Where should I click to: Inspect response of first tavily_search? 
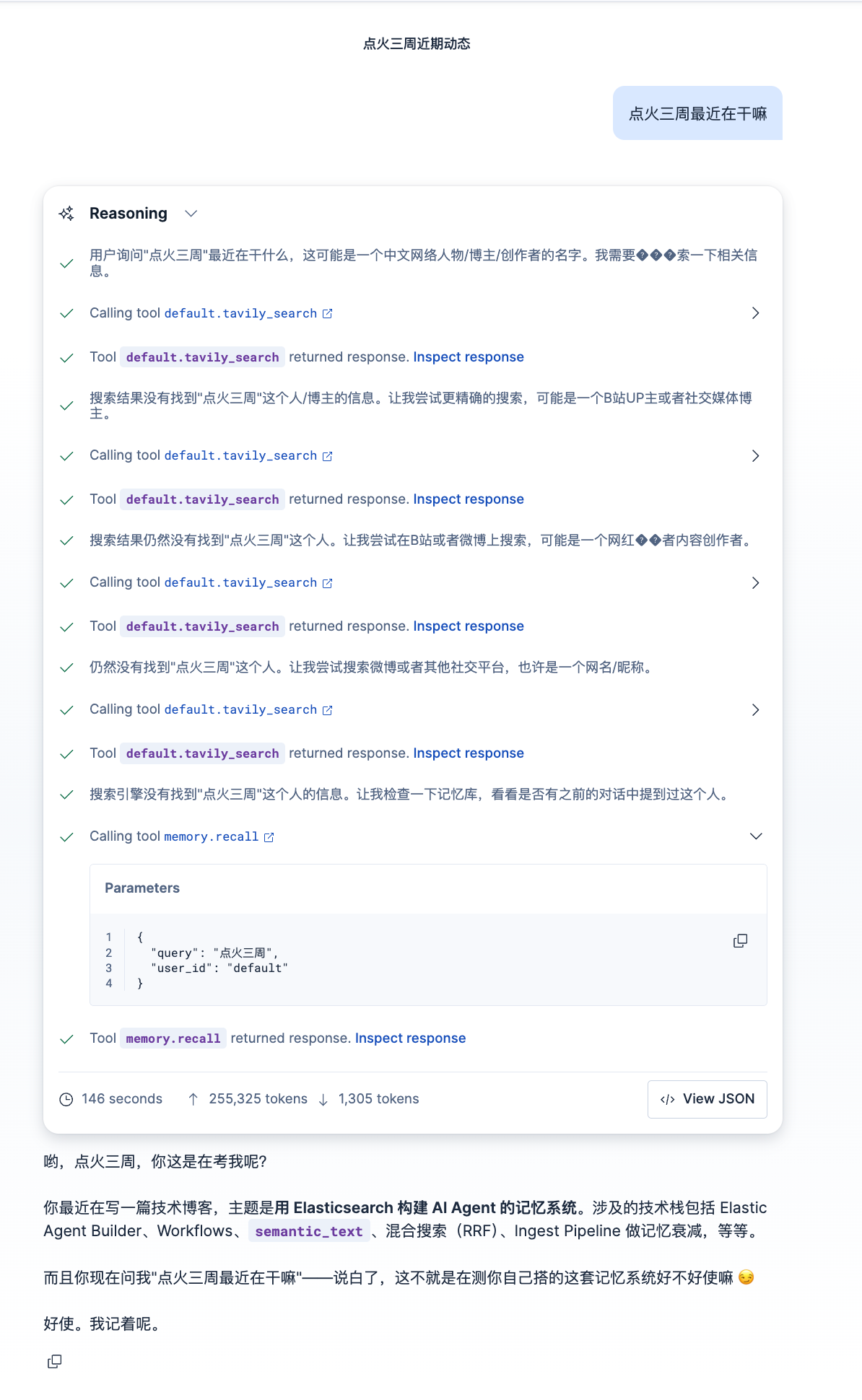(469, 357)
